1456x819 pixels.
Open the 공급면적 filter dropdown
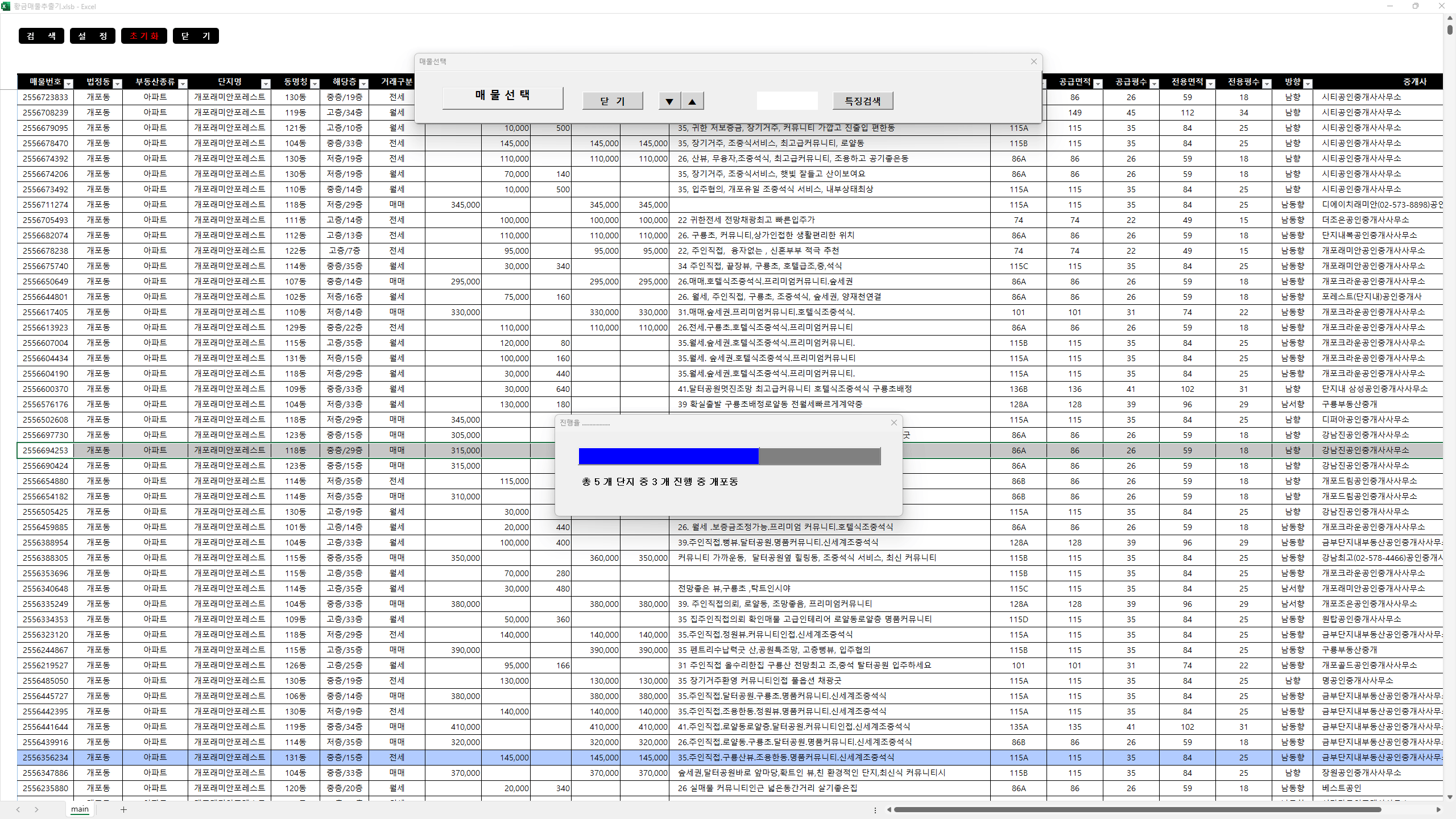[1098, 84]
